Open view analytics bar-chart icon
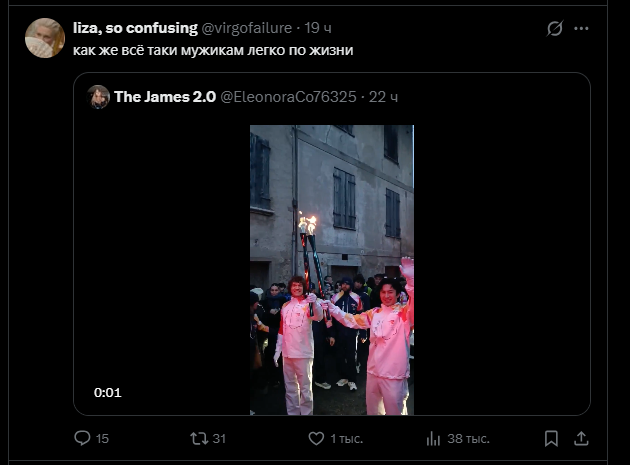Image resolution: width=630 pixels, height=465 pixels. [433, 438]
